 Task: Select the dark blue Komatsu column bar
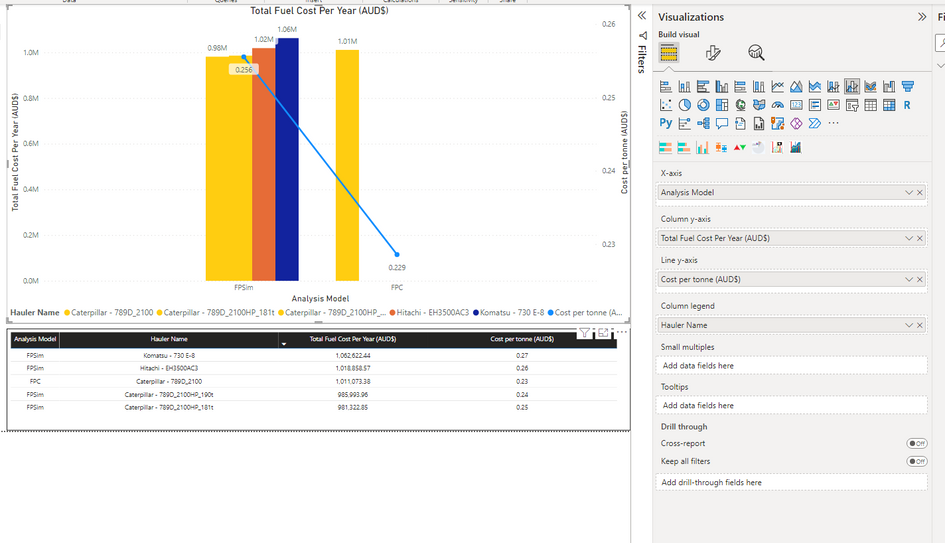coord(287,160)
